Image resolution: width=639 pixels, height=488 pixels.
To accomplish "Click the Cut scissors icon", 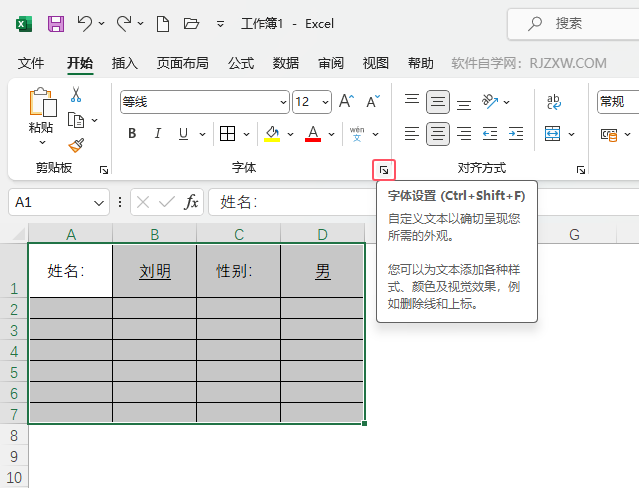I will coord(76,94).
